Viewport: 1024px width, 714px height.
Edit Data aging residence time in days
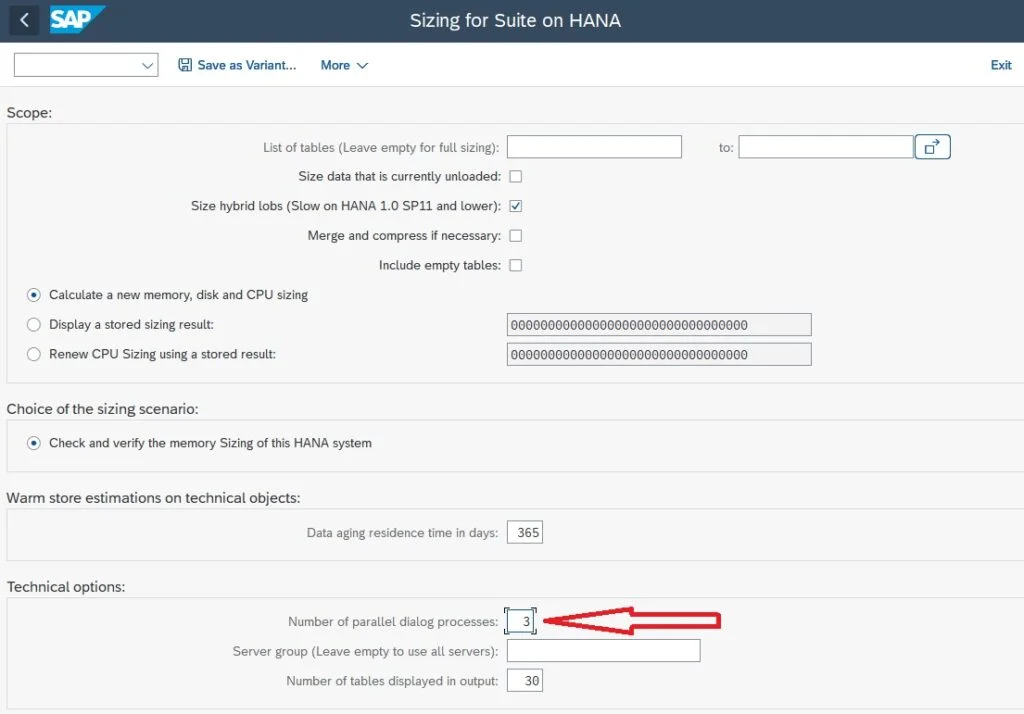point(524,532)
